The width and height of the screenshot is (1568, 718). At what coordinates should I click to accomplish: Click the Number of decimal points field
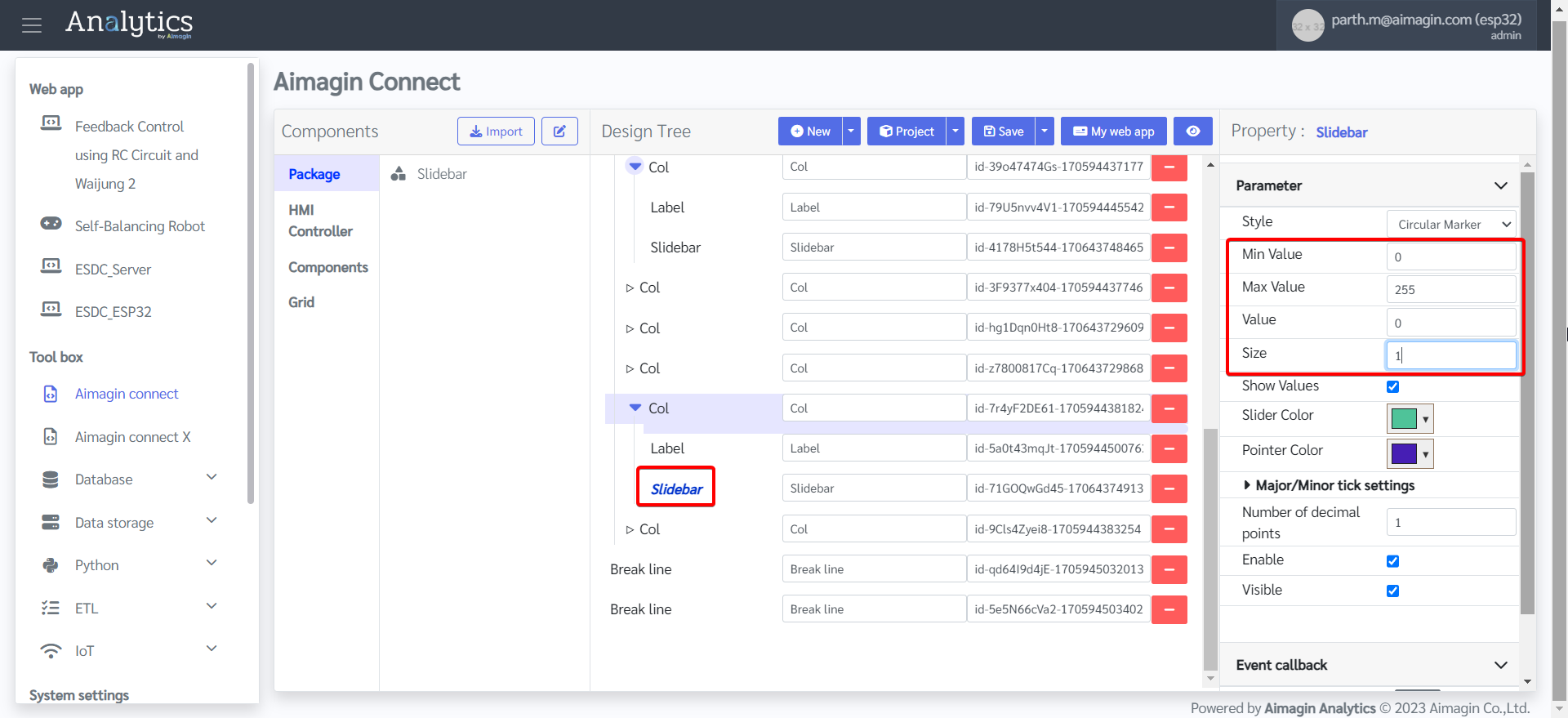1451,522
